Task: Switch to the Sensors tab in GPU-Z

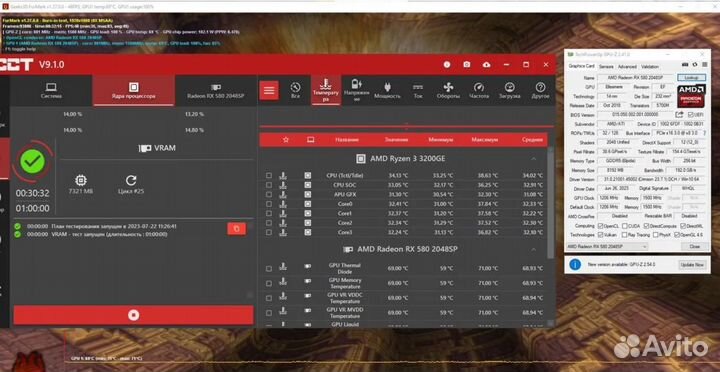Action: [606, 67]
